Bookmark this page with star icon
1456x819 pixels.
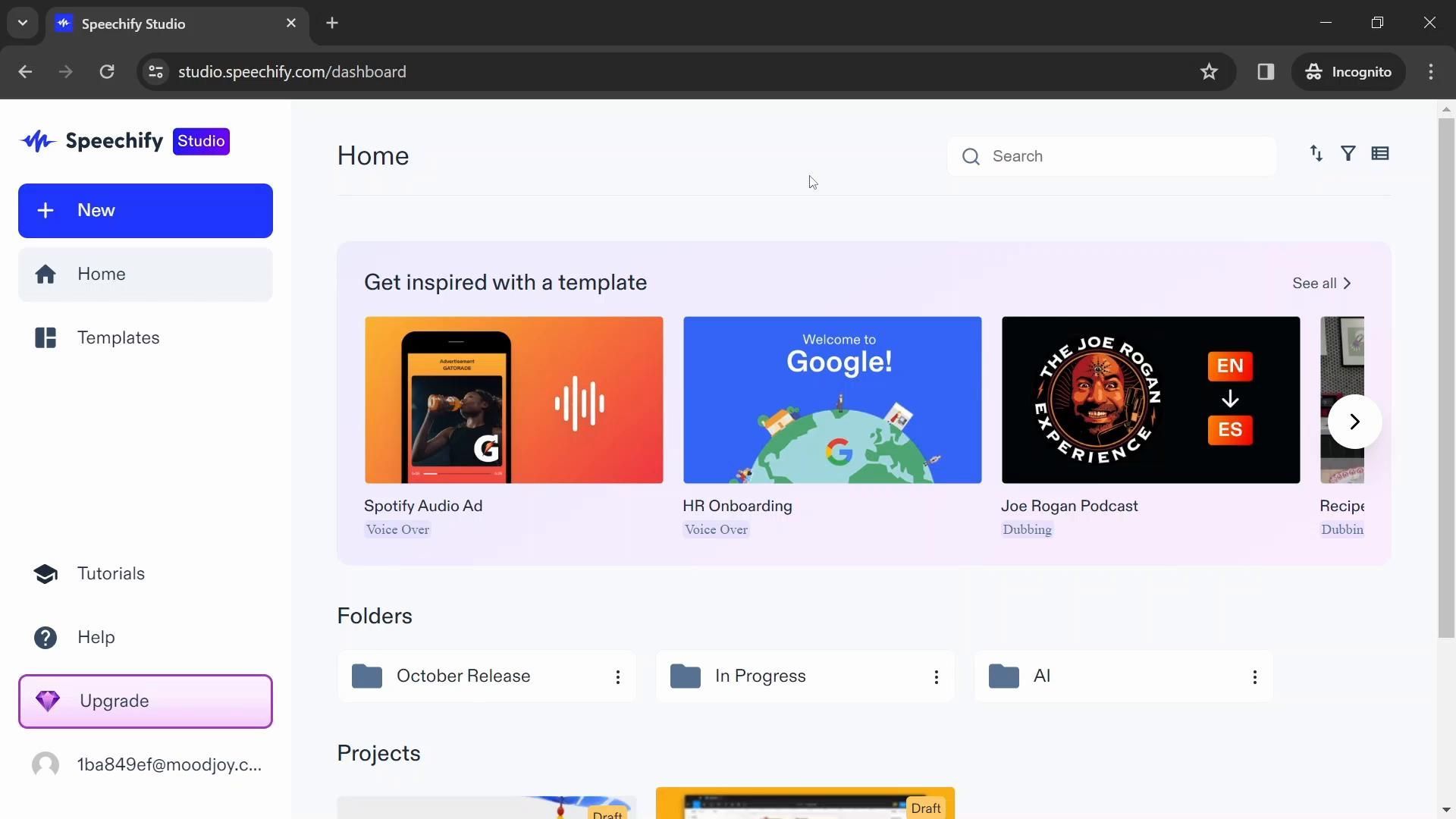click(x=1209, y=72)
